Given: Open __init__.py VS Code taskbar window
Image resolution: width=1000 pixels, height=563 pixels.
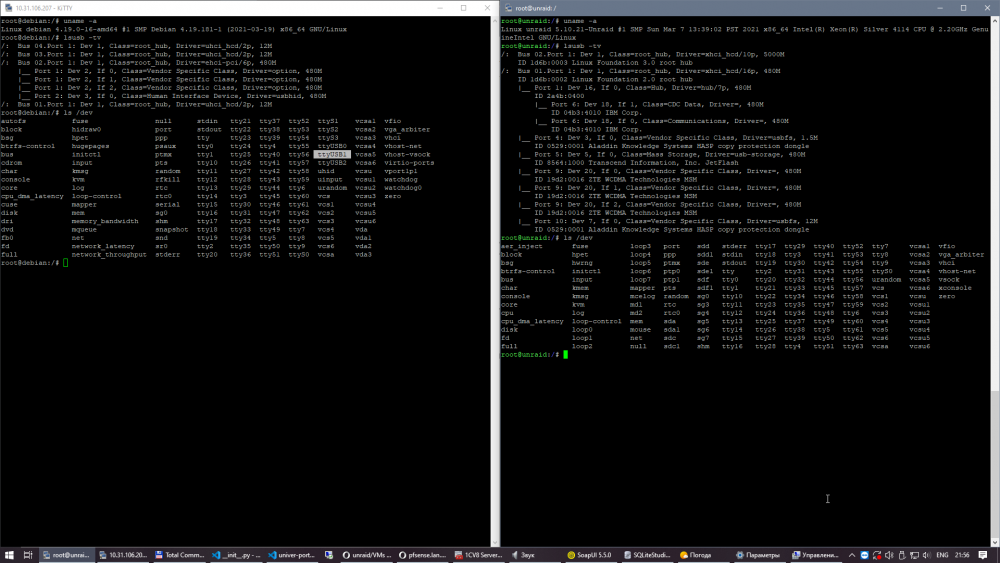Looking at the screenshot, I should [x=235, y=555].
